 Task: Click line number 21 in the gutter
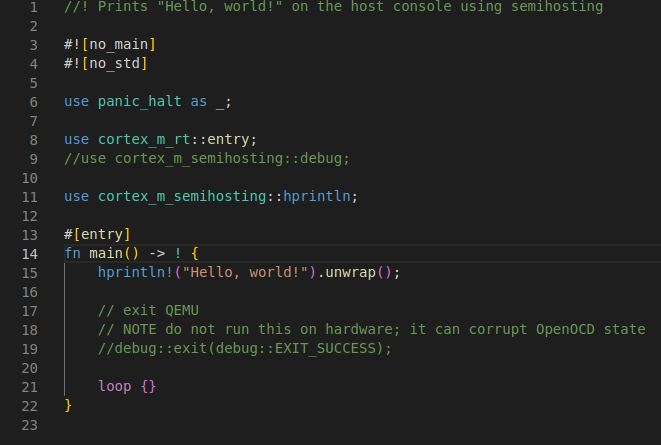(30, 387)
